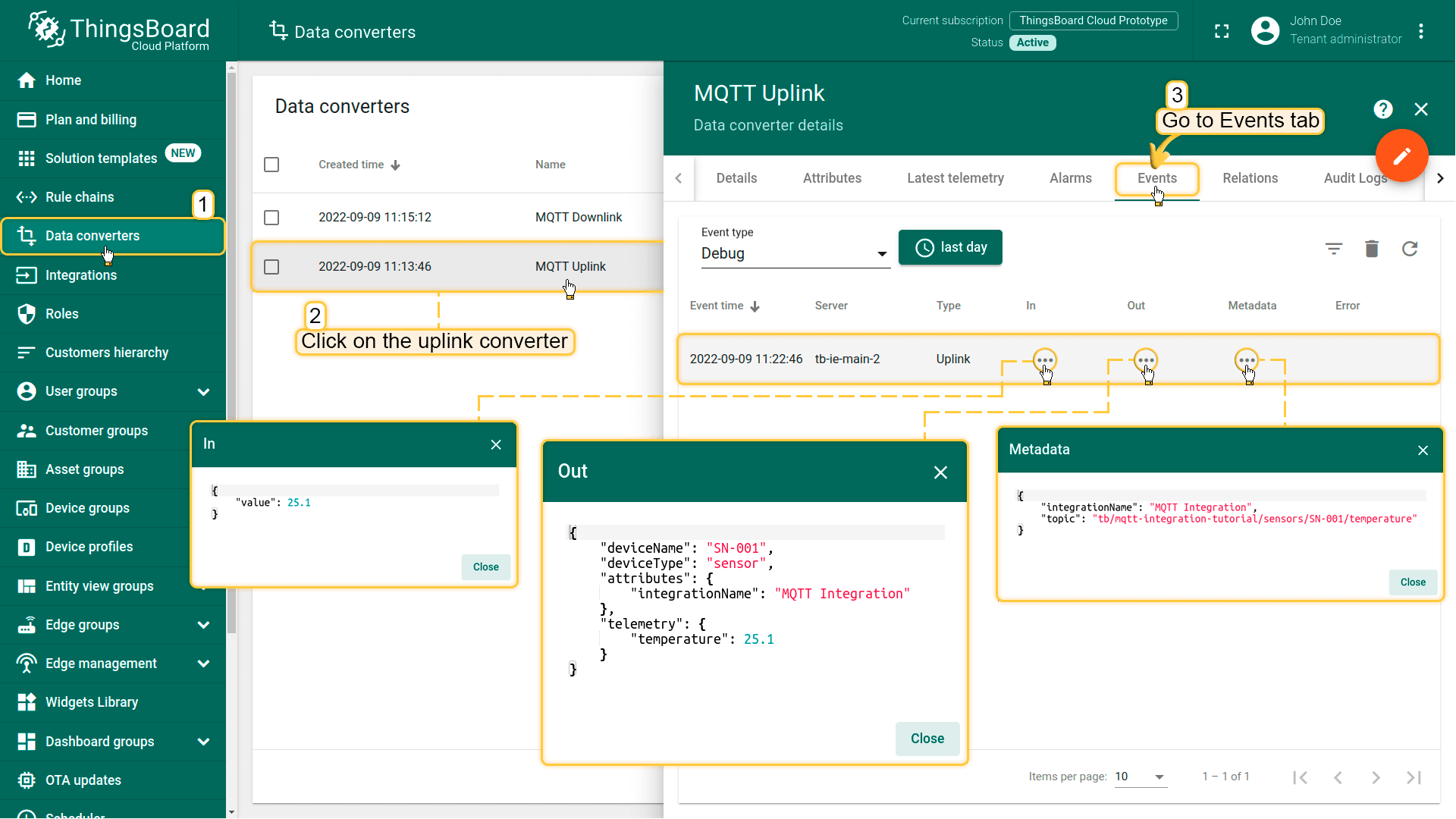Show more tabs to the right
Viewport: 1456px width, 819px height.
[1440, 178]
